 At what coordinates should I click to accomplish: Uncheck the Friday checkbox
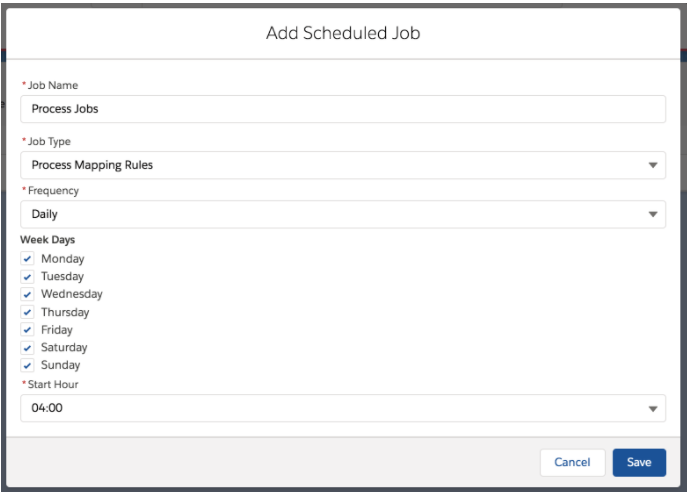click(x=27, y=330)
